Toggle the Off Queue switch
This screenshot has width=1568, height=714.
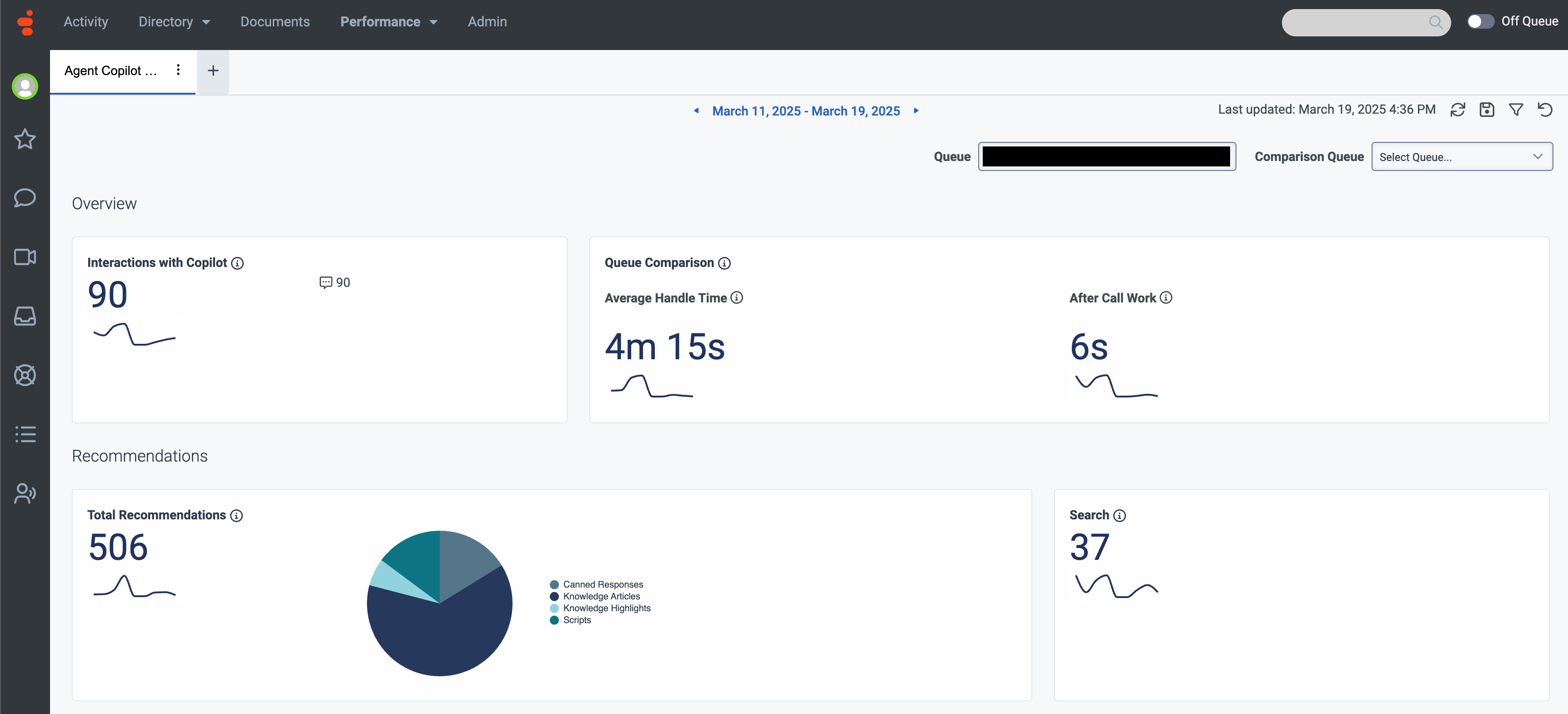[x=1480, y=21]
